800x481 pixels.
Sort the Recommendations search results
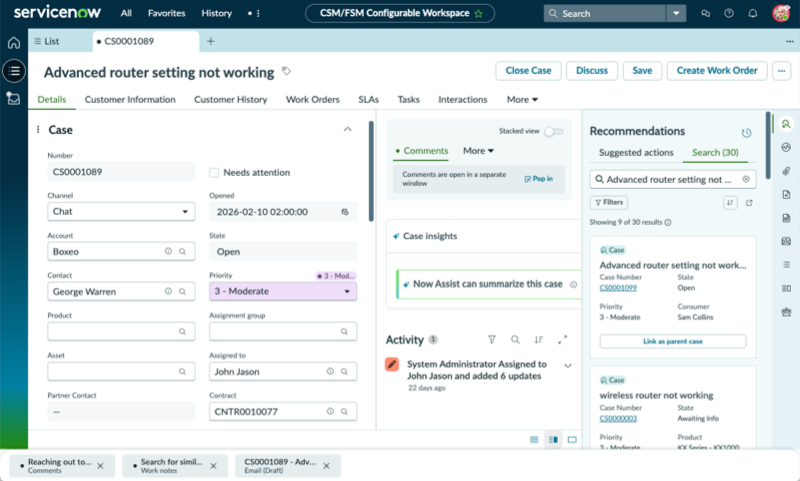pyautogui.click(x=730, y=202)
